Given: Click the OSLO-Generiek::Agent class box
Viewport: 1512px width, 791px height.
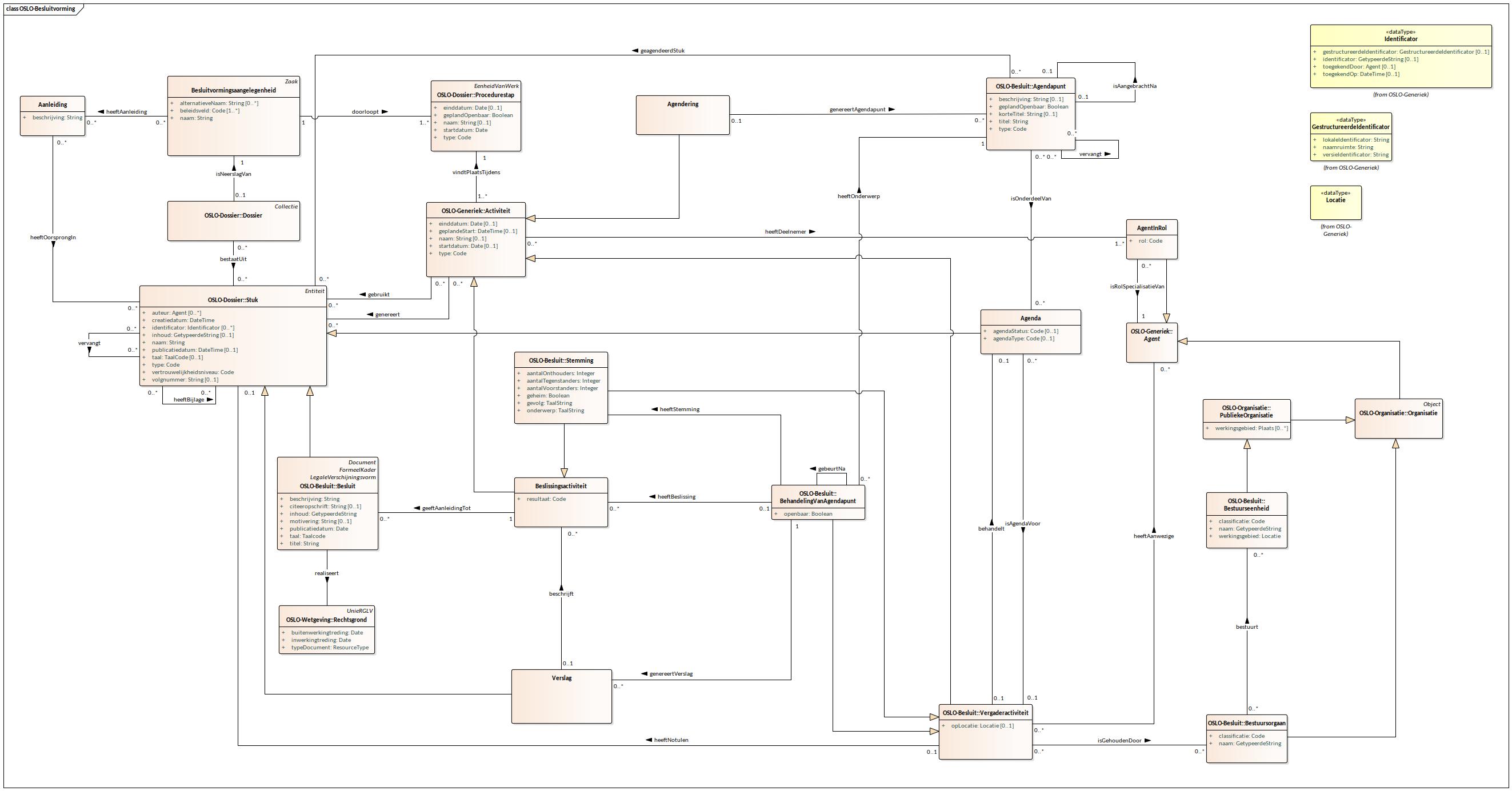Looking at the screenshot, I should 1151,342.
